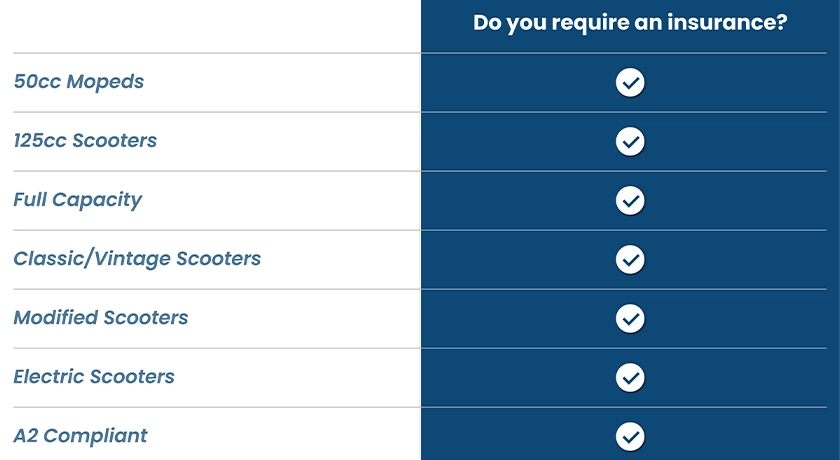840x460 pixels.
Task: Toggle the A2 Compliant checkmark
Action: click(630, 436)
